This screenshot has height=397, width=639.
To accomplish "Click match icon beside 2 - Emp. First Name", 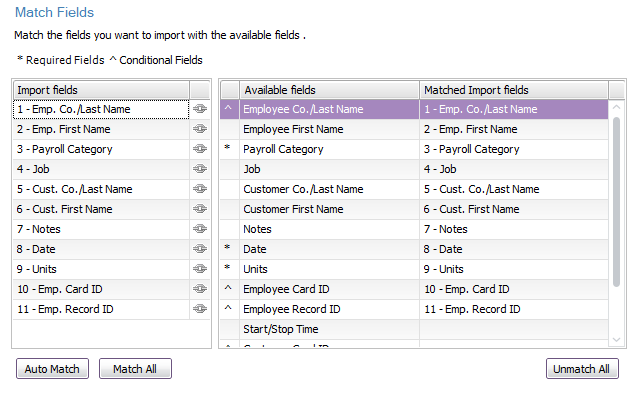I will 200,129.
